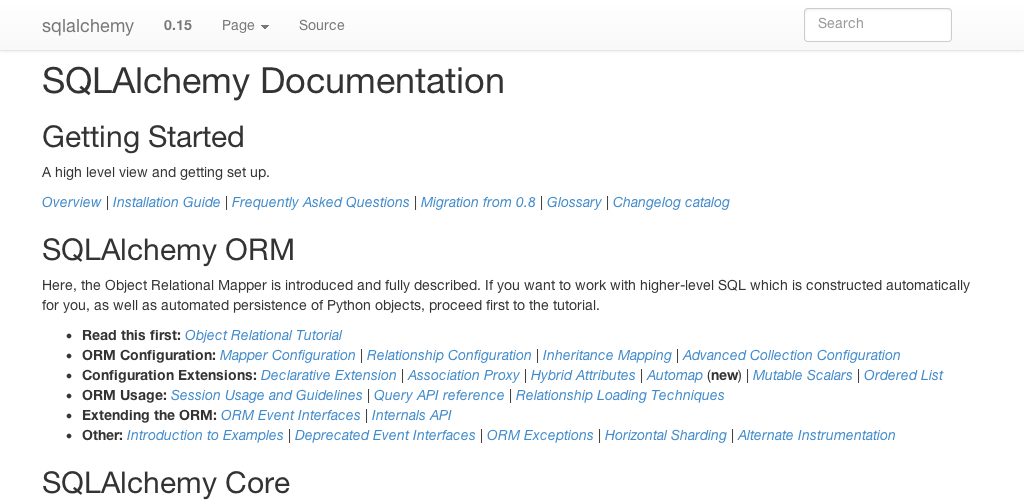This screenshot has height=500, width=1024.
Task: Click 'A high level view' sentence
Action: 155,172
